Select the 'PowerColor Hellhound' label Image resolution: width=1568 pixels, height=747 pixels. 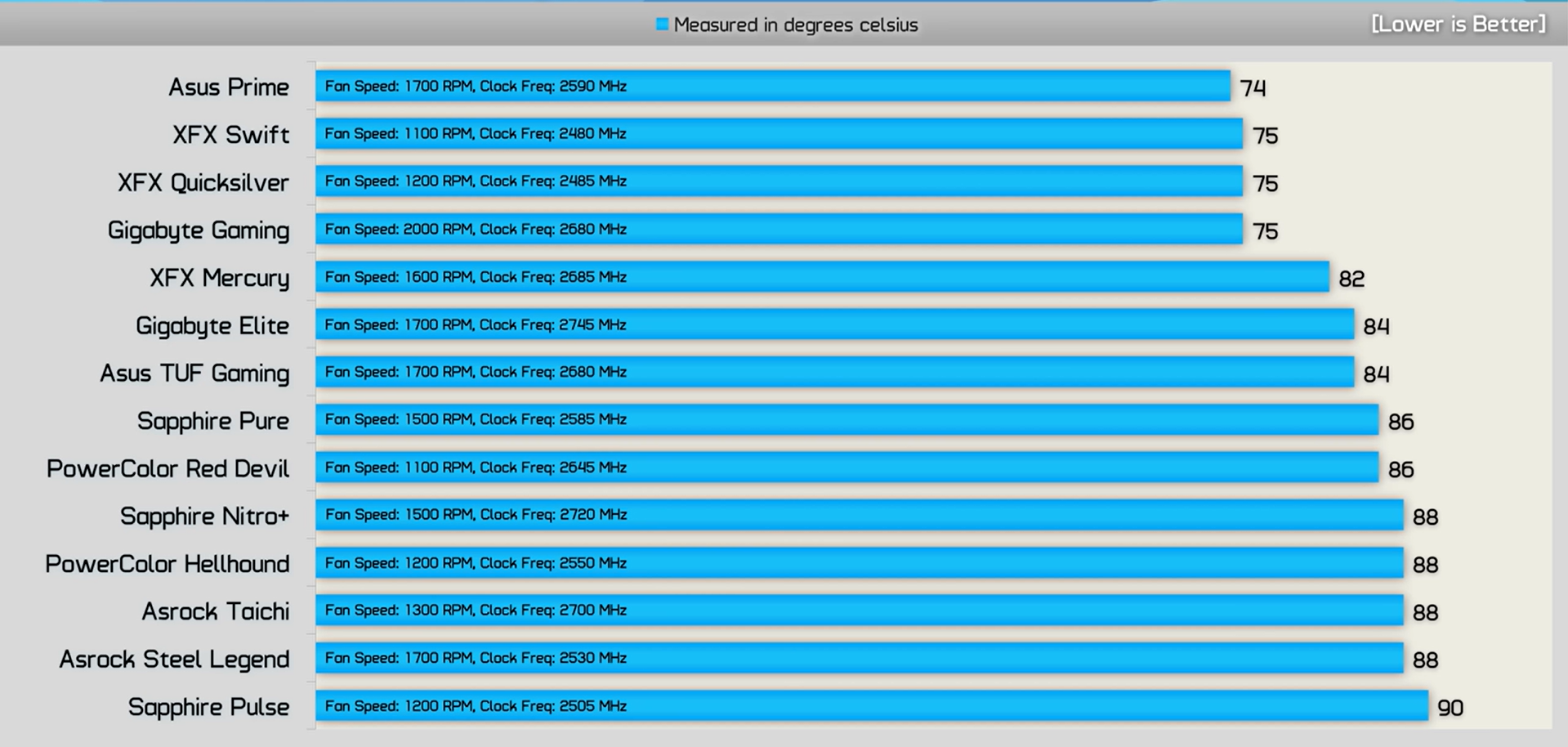(168, 564)
